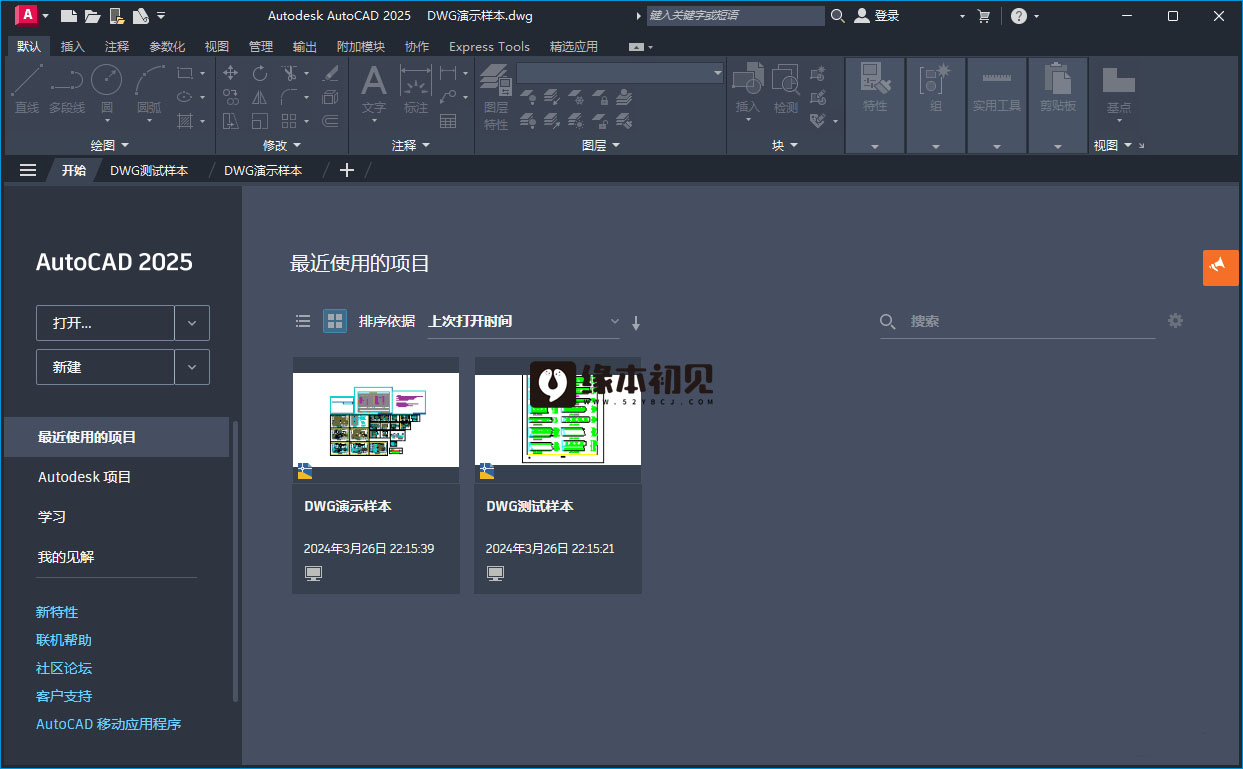Click the new drawing plus tab button

[347, 170]
